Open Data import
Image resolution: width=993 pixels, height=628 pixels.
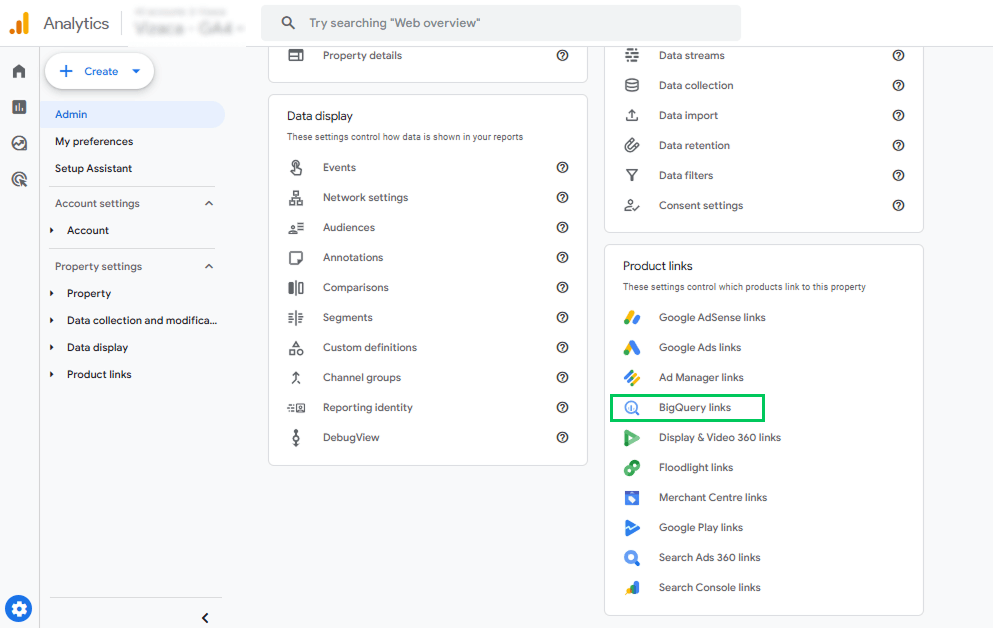pos(688,115)
